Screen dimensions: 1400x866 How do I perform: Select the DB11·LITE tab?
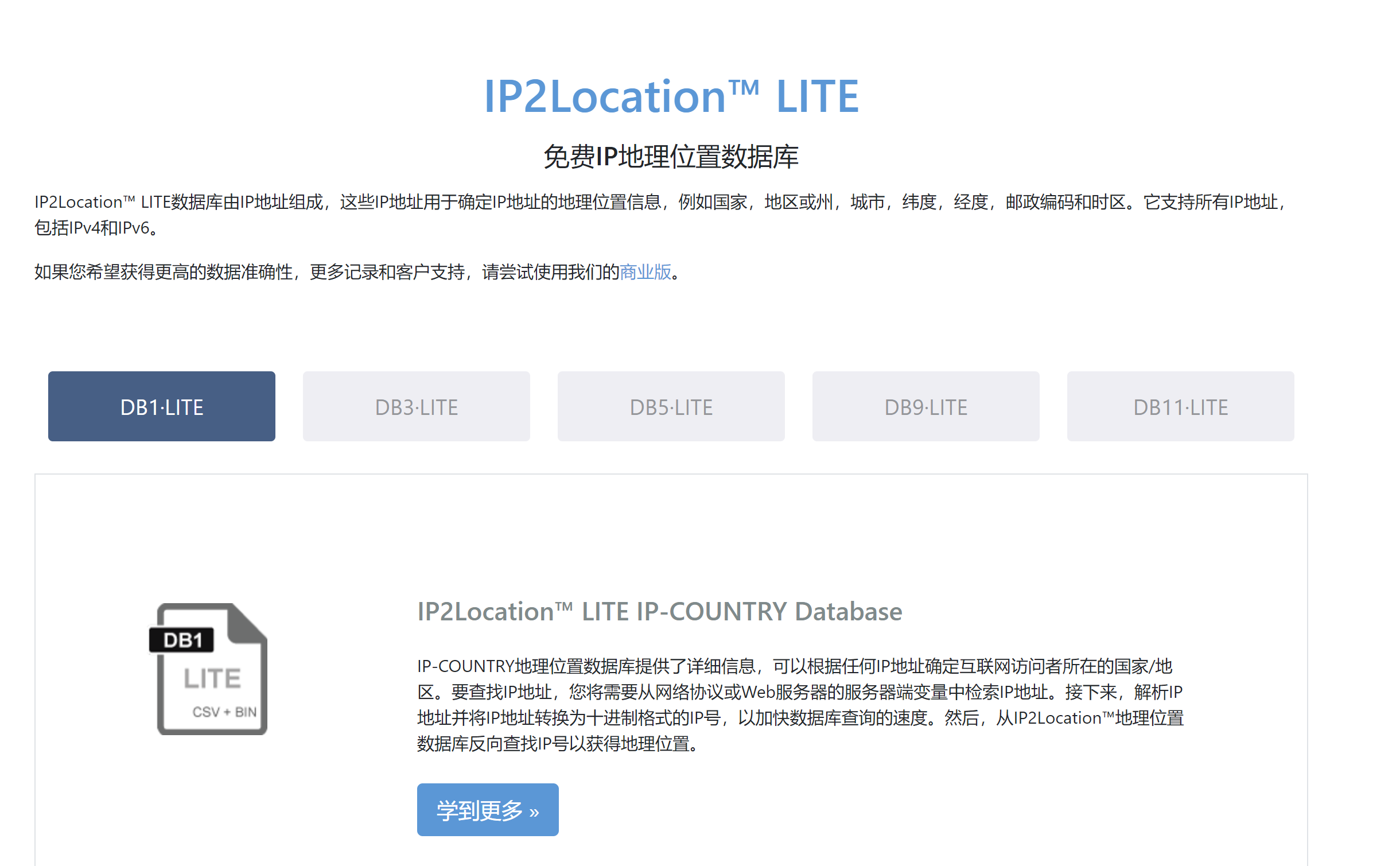point(1181,406)
